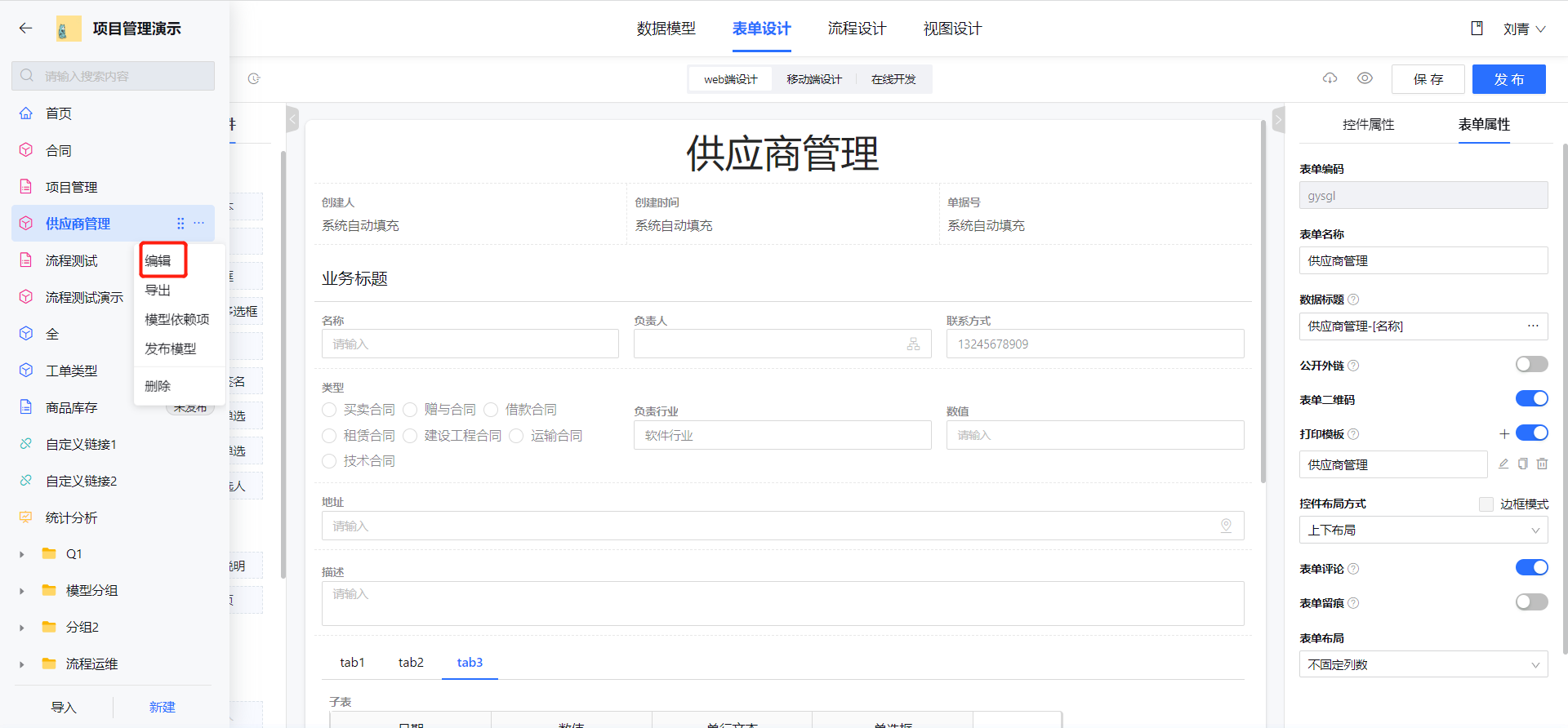1568x728 pixels.
Task: Copy the 供应商管理 print template
Action: (1523, 464)
